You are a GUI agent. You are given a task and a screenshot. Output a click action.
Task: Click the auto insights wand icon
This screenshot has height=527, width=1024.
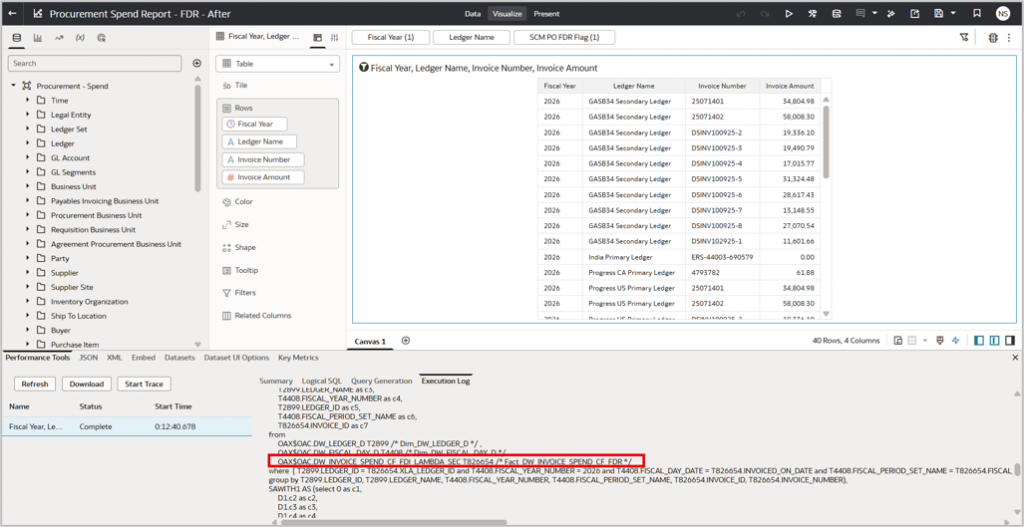tap(891, 13)
